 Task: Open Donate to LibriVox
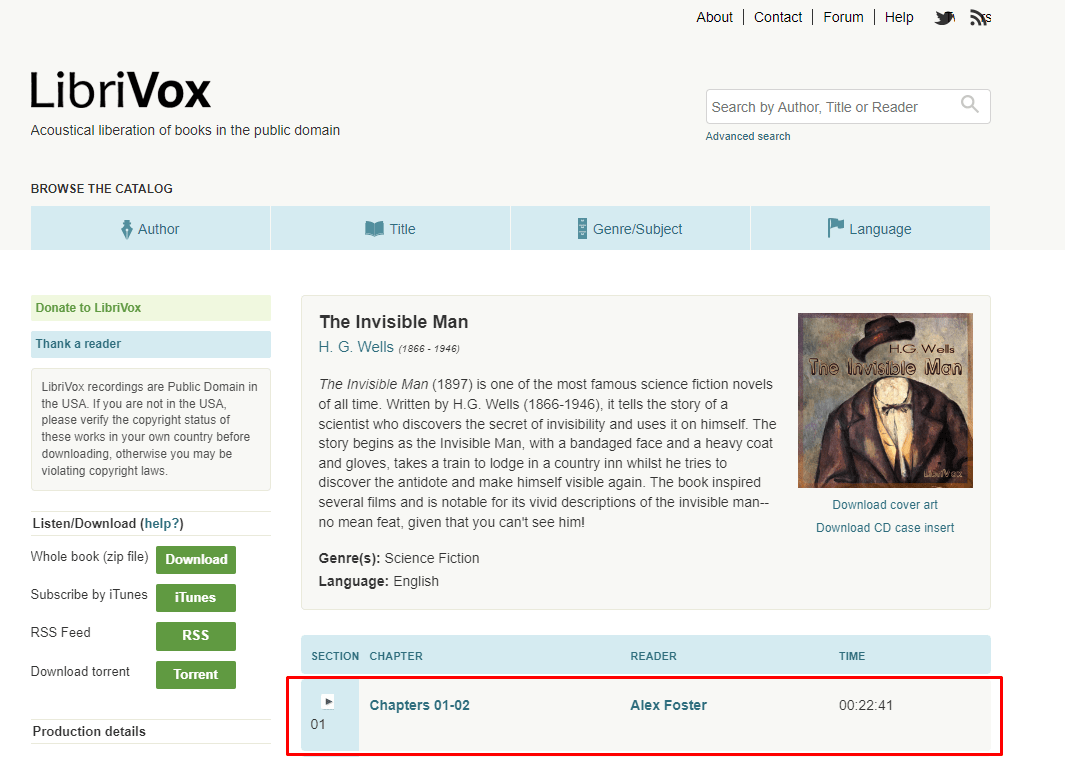(x=151, y=308)
